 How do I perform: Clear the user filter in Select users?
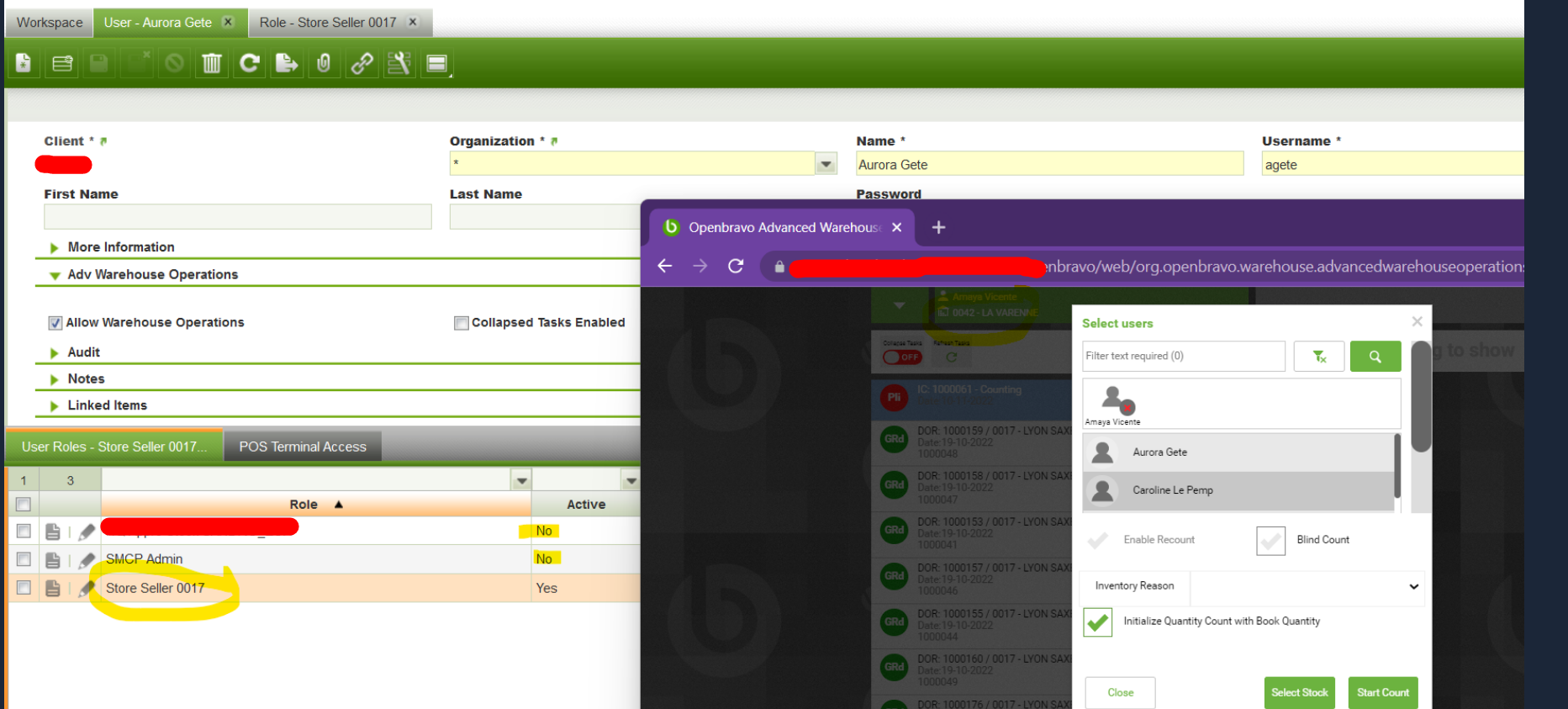point(1319,357)
